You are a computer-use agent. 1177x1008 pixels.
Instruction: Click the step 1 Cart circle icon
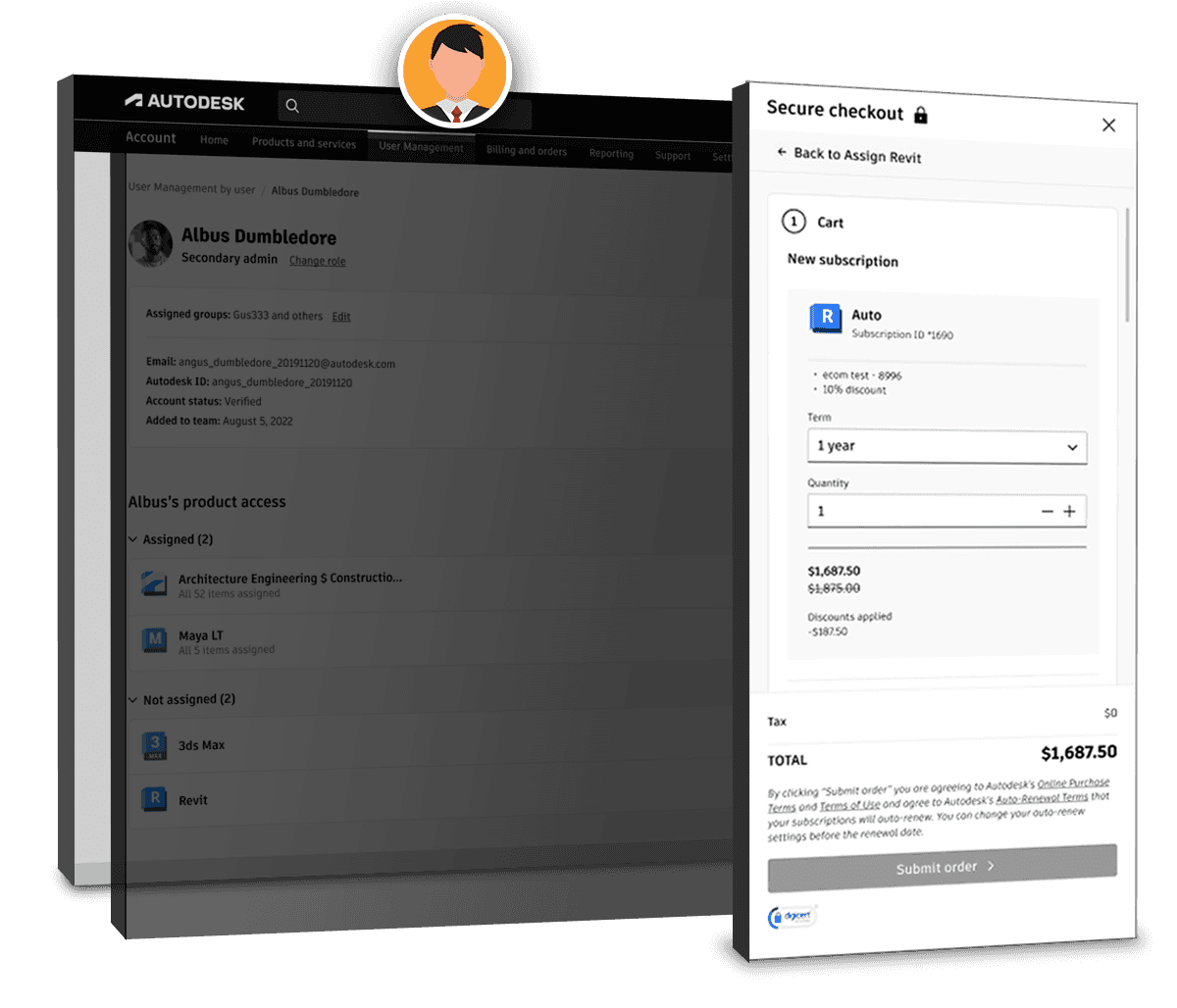(793, 221)
